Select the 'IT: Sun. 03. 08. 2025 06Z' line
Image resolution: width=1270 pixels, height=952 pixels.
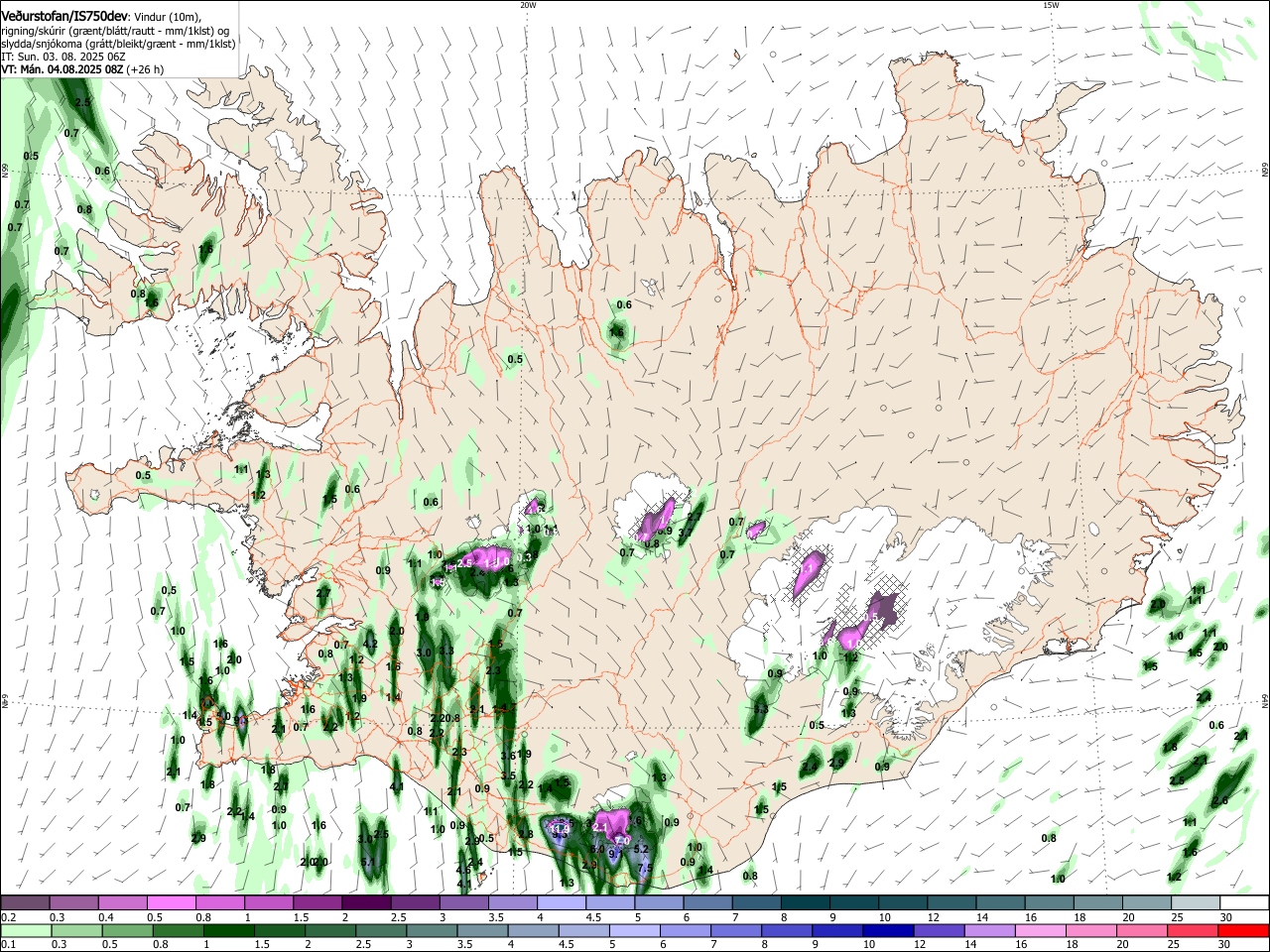[63, 57]
